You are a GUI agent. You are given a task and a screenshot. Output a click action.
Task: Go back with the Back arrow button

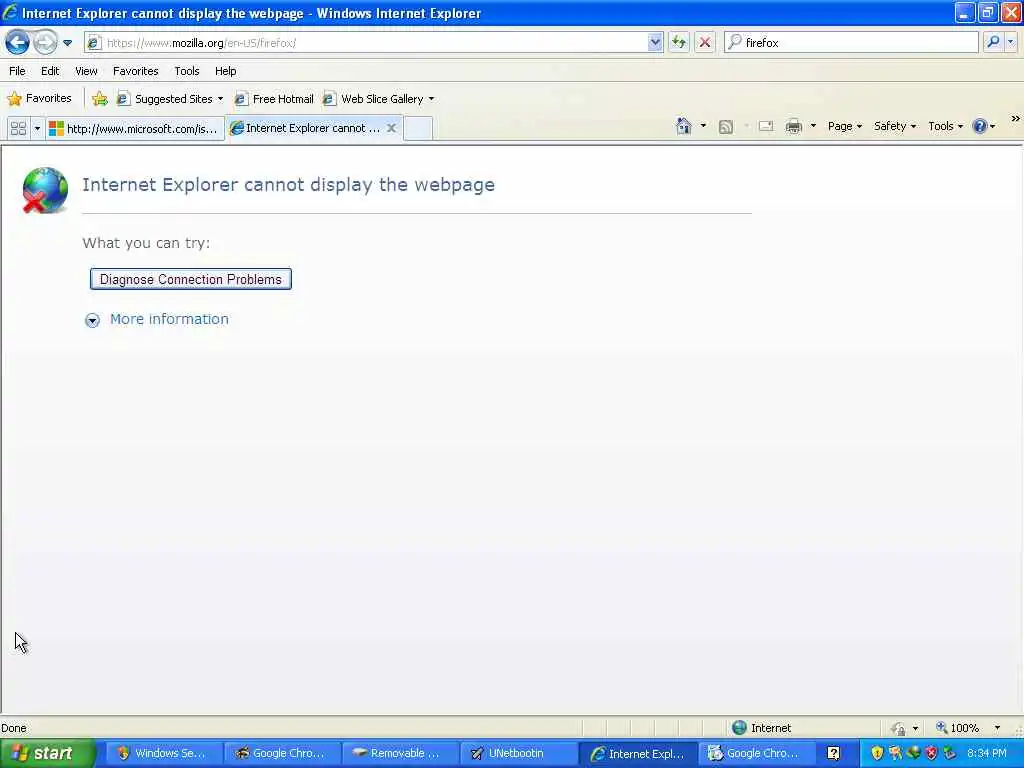tap(18, 42)
